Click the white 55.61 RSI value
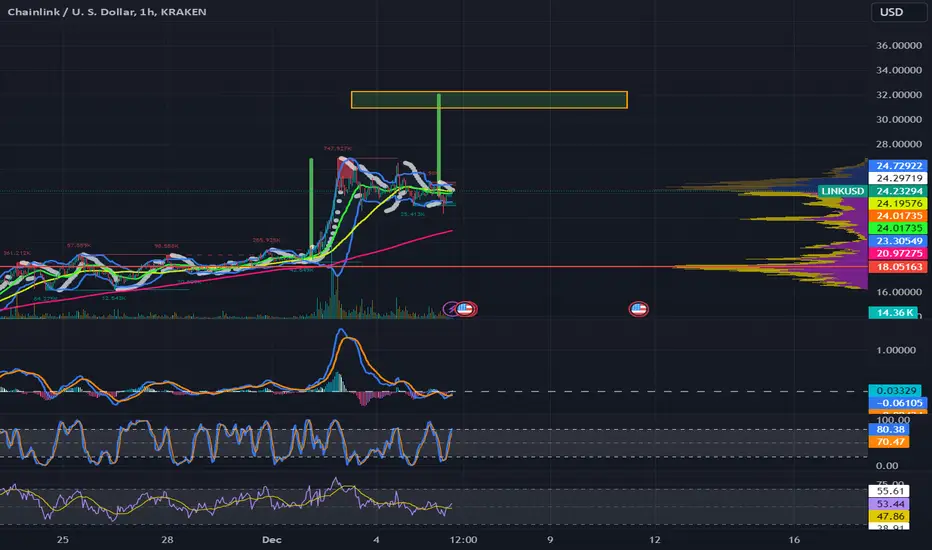This screenshot has height=550, width=932. pos(889,491)
